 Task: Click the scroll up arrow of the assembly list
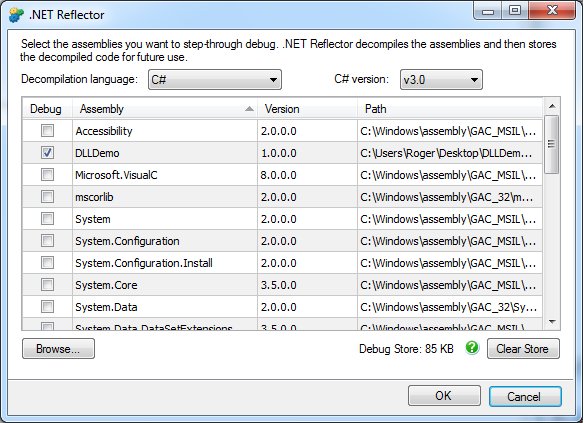[x=552, y=106]
